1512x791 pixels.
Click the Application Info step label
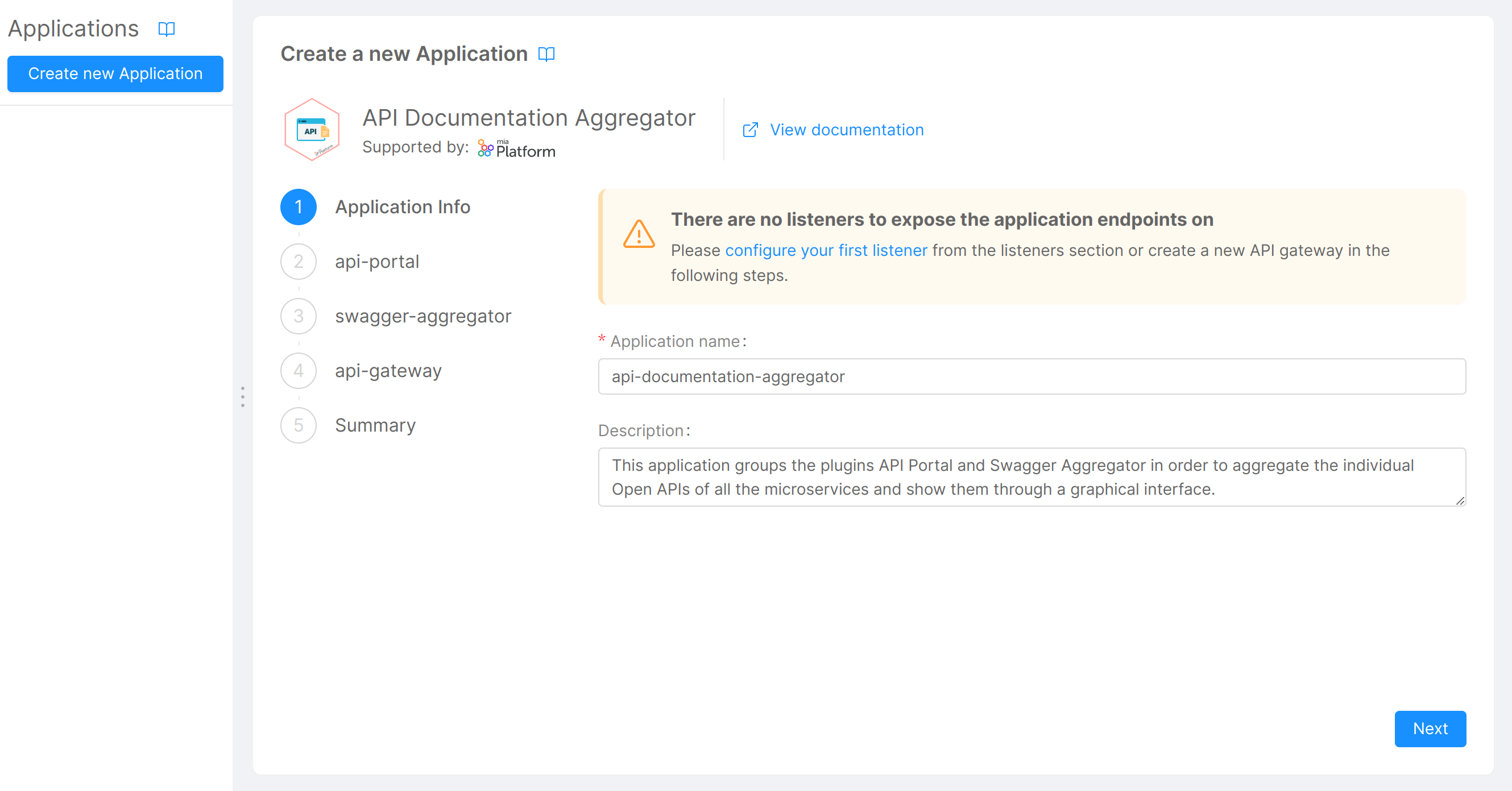click(x=403, y=206)
